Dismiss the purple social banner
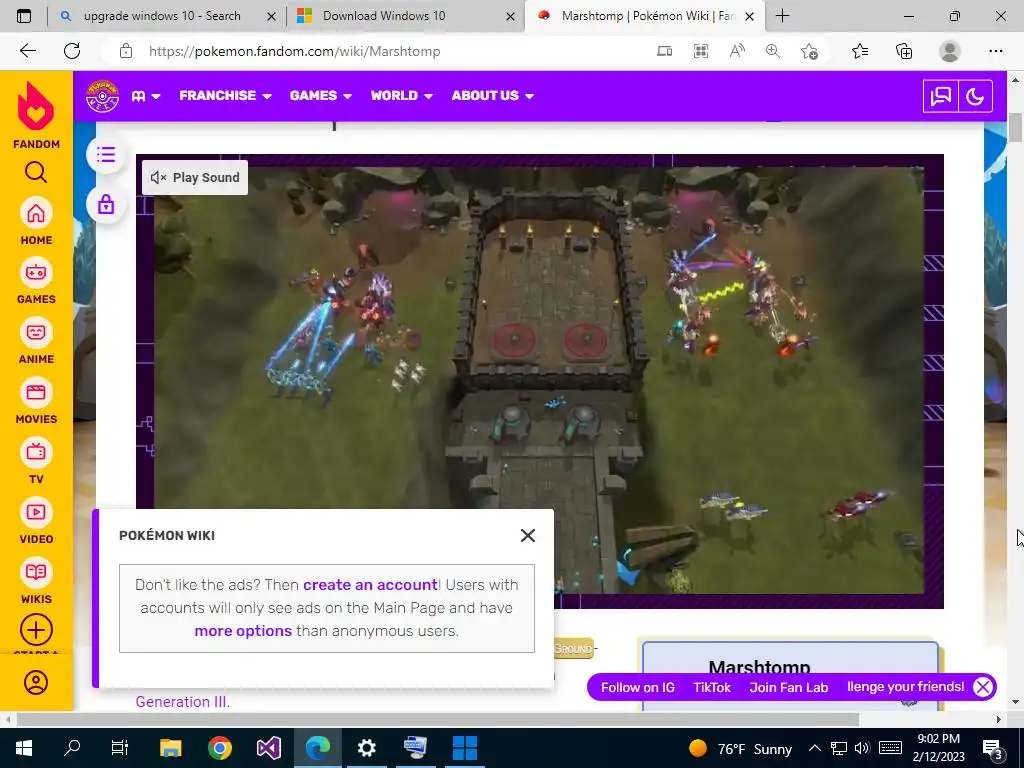This screenshot has height=768, width=1024. point(983,687)
